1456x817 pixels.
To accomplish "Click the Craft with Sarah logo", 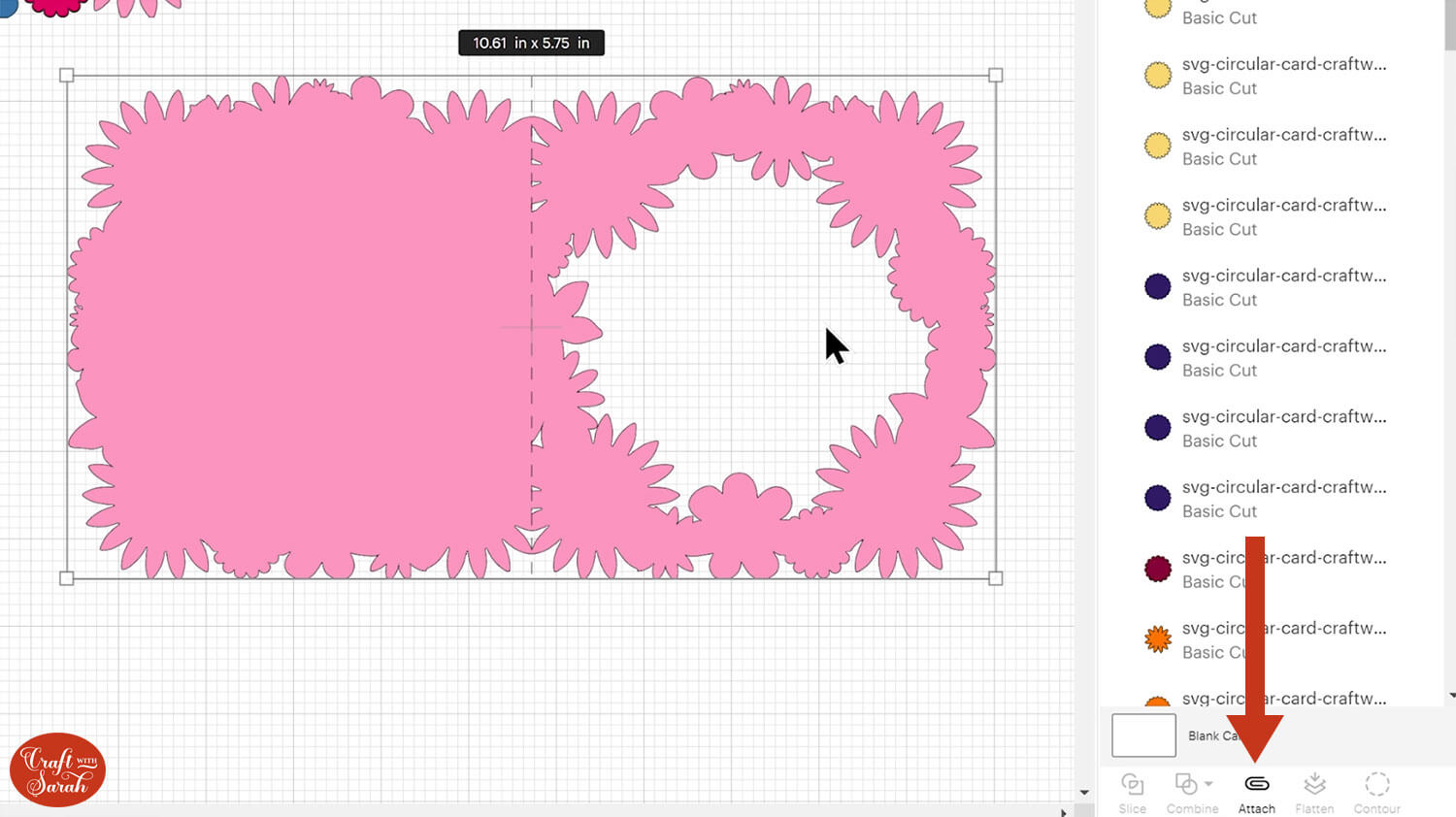I will click(x=56, y=768).
